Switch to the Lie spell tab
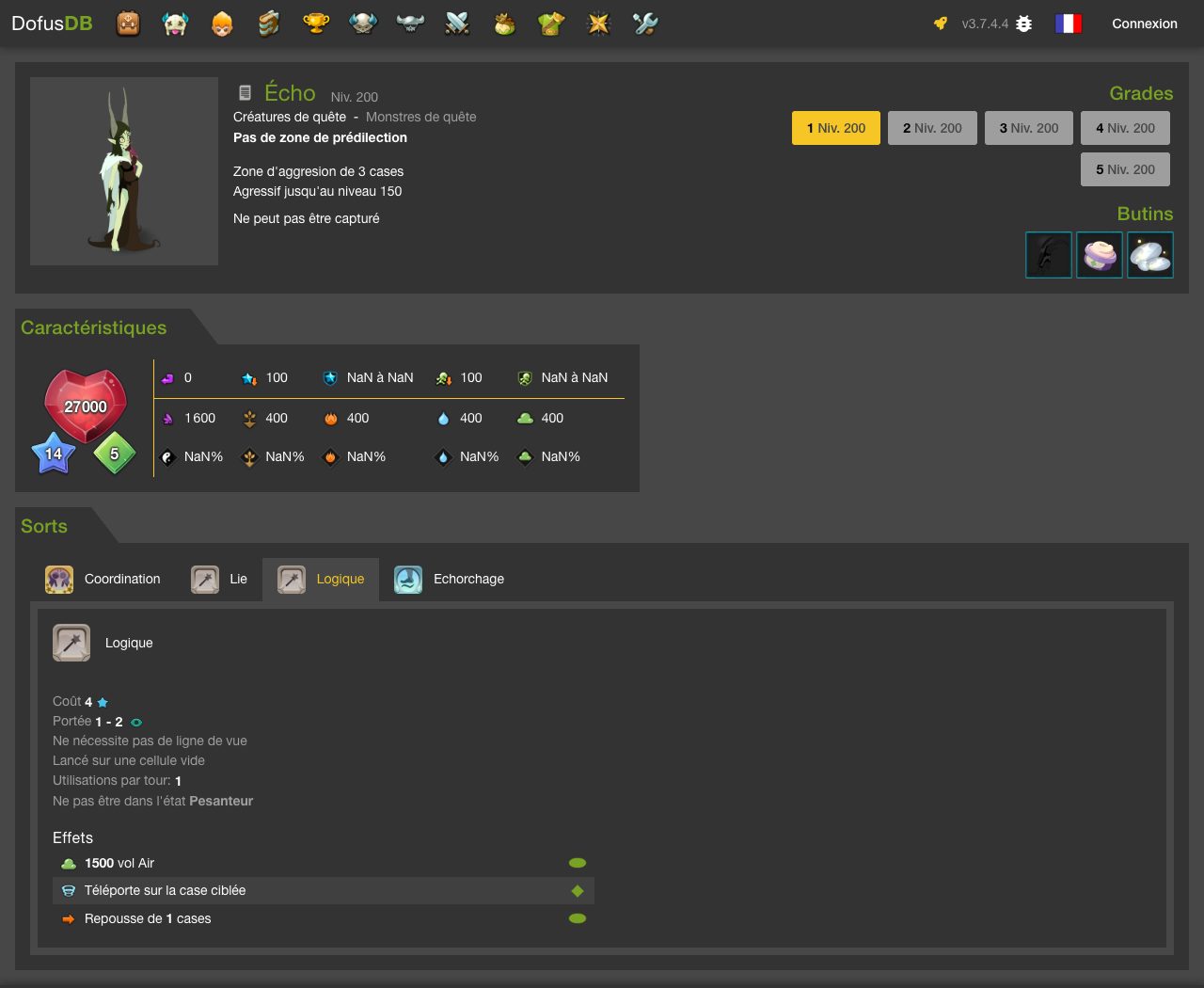Viewport: 1204px width, 988px height. tap(219, 580)
